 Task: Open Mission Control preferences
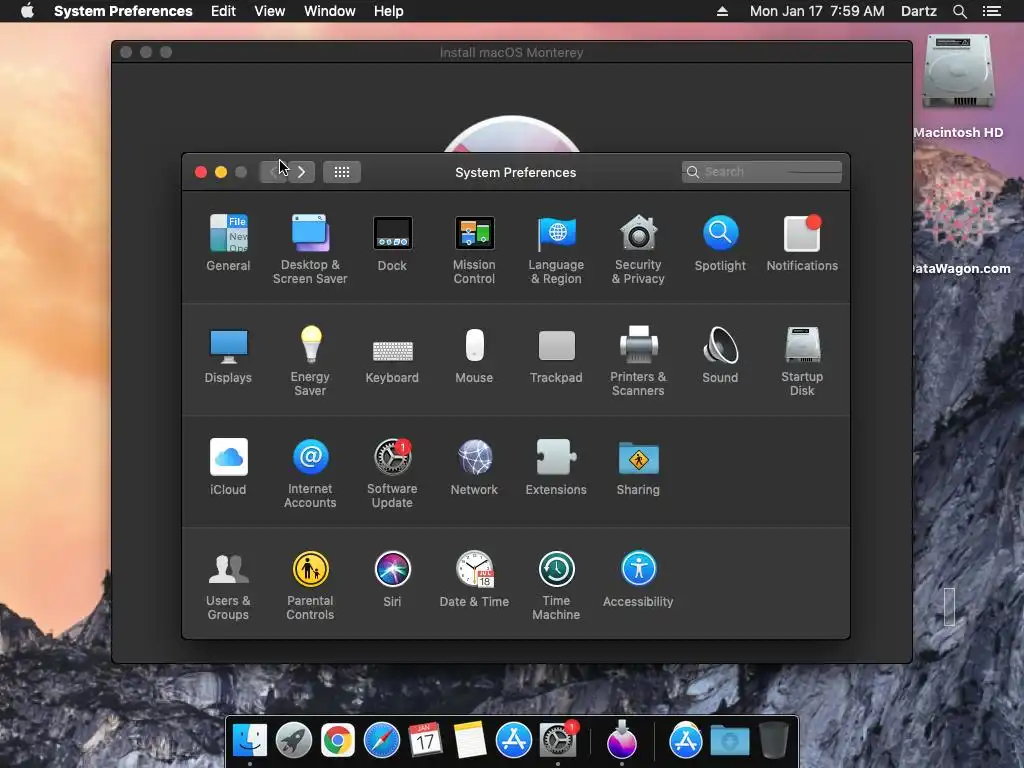click(x=474, y=249)
